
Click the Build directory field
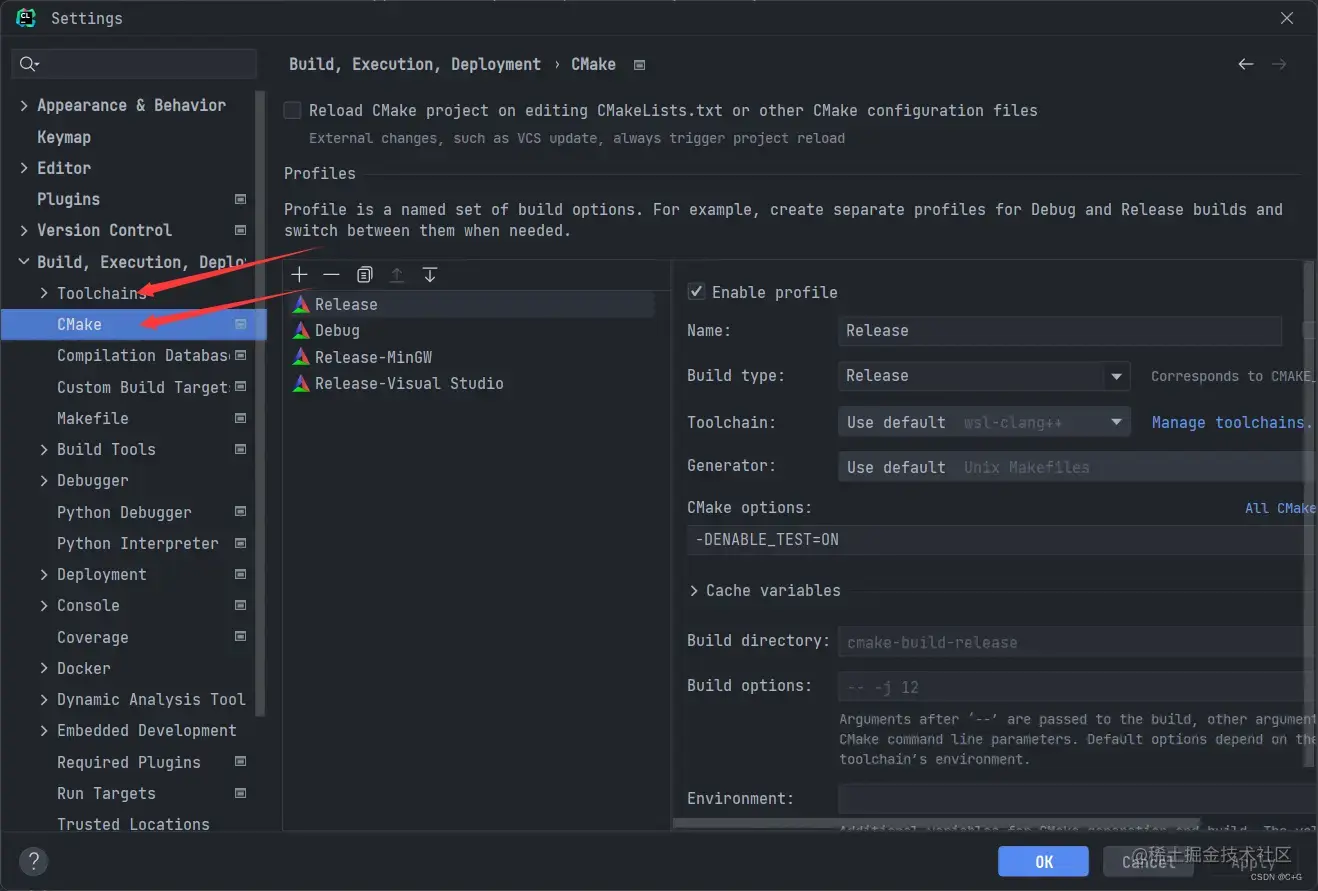coord(1076,642)
